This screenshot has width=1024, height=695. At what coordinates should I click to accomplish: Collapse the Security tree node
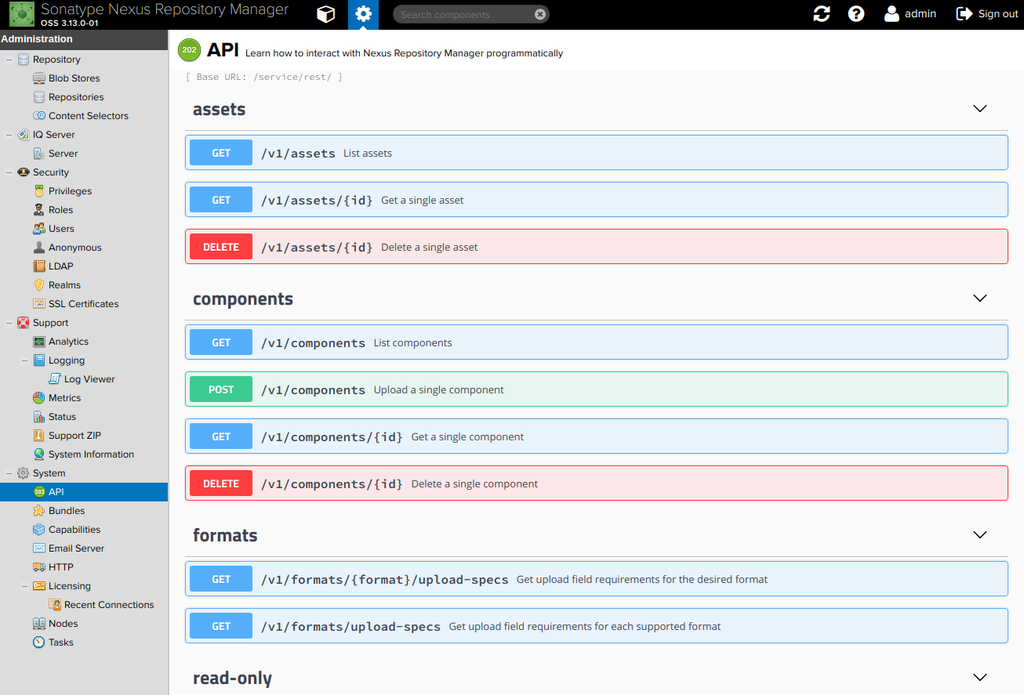point(9,172)
